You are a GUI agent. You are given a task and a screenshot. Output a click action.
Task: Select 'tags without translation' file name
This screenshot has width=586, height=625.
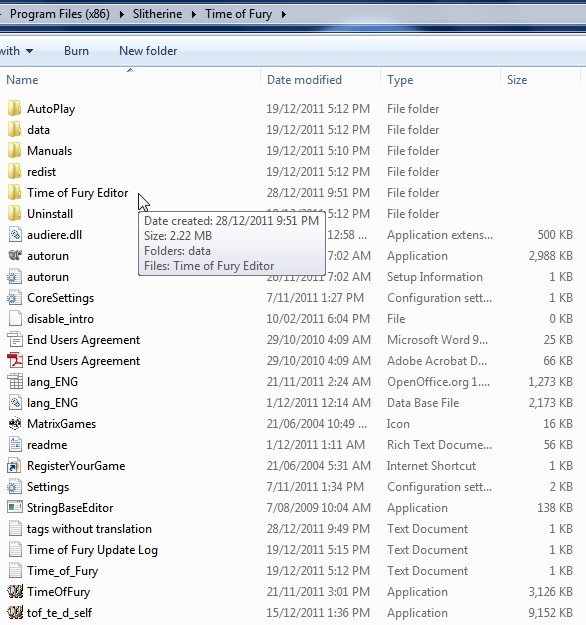tap(89, 529)
